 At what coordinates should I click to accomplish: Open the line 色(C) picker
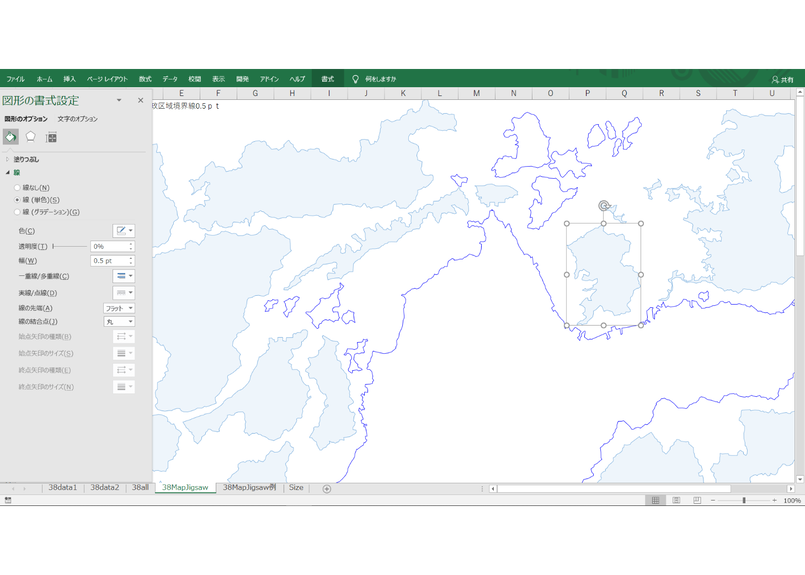124,231
